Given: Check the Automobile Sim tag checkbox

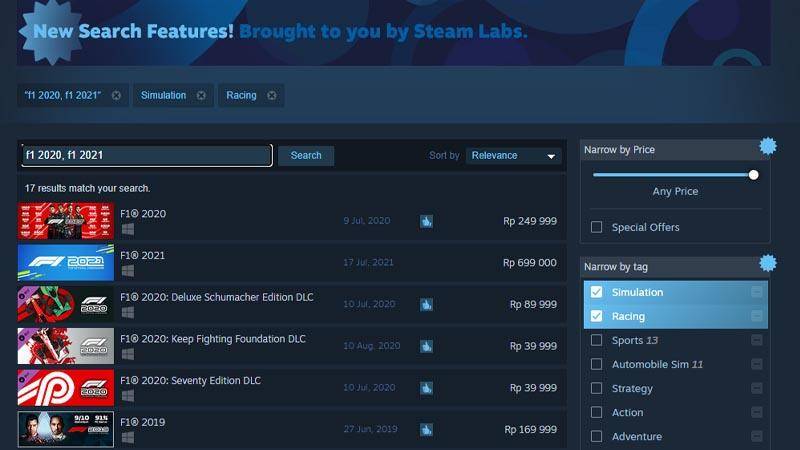Looking at the screenshot, I should (596, 364).
